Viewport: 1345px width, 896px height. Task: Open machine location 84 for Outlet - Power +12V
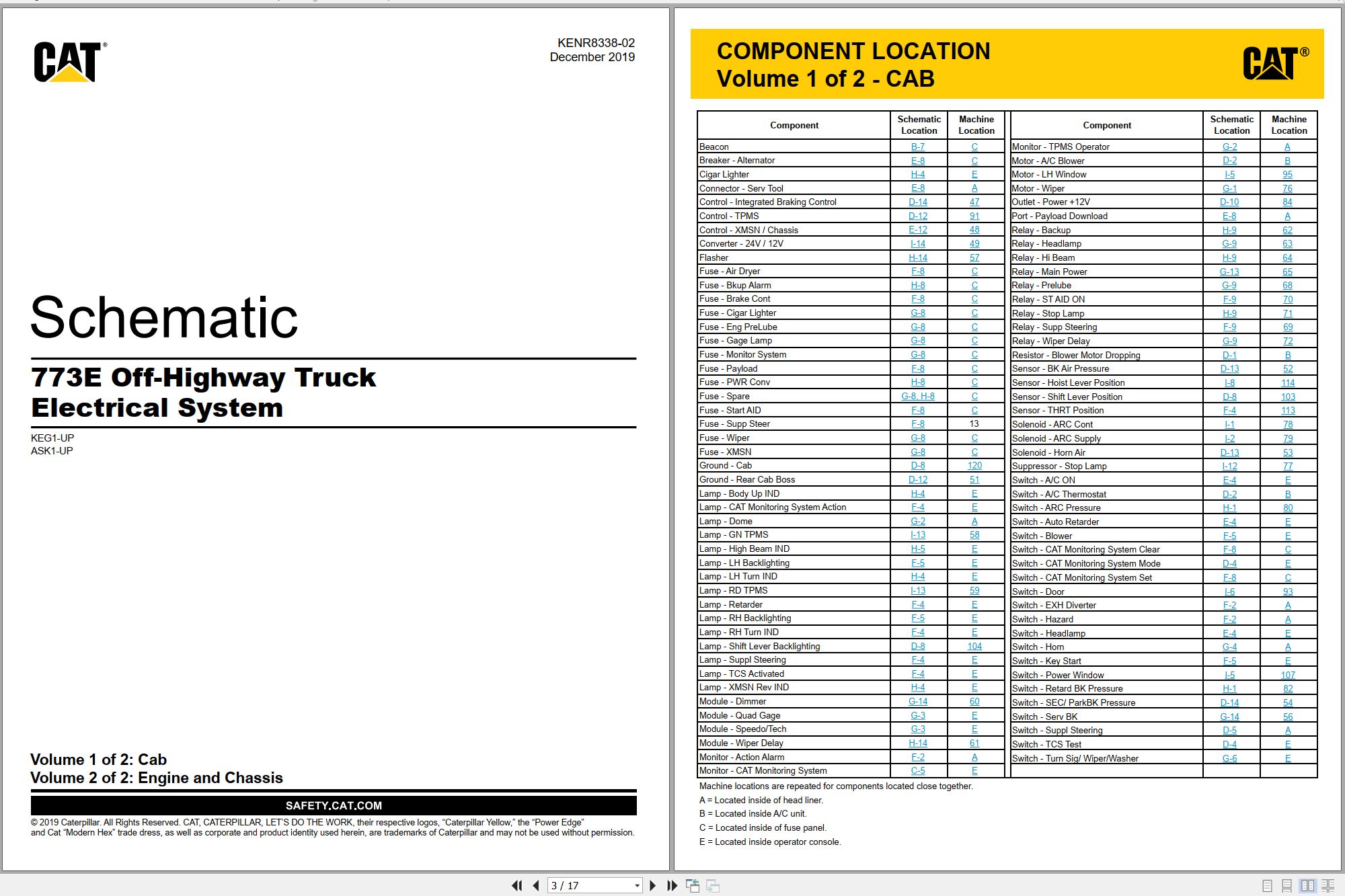1287,202
